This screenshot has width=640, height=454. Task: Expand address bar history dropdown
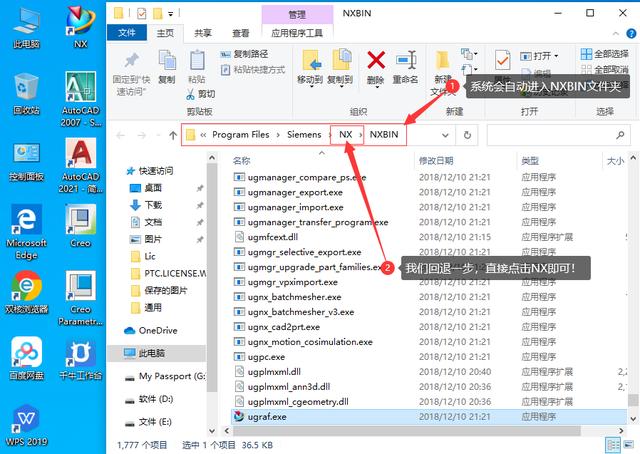[x=445, y=135]
